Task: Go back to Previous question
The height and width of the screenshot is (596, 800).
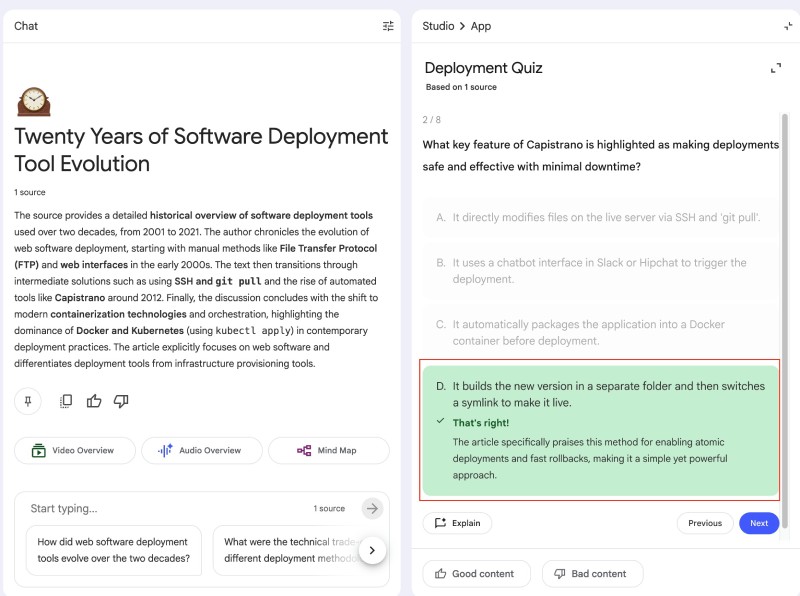Action: [x=705, y=523]
